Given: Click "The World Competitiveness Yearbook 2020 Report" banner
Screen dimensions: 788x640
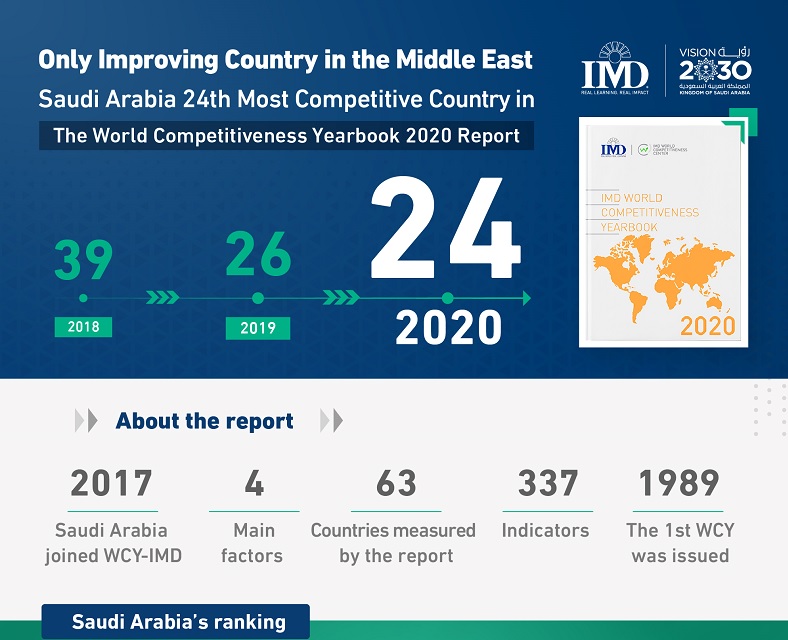Looking at the screenshot, I should (286, 136).
